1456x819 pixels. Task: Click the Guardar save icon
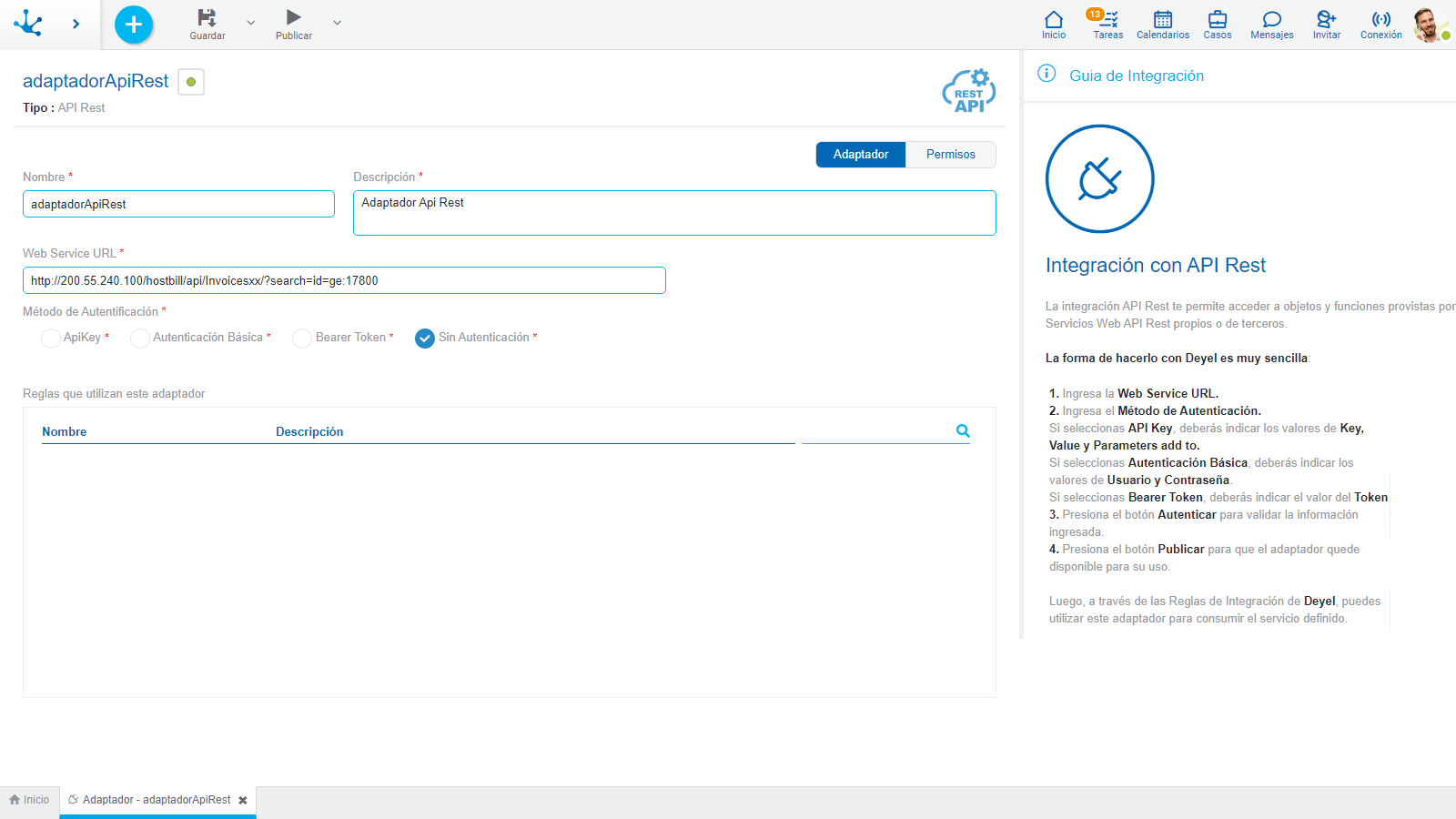207,18
